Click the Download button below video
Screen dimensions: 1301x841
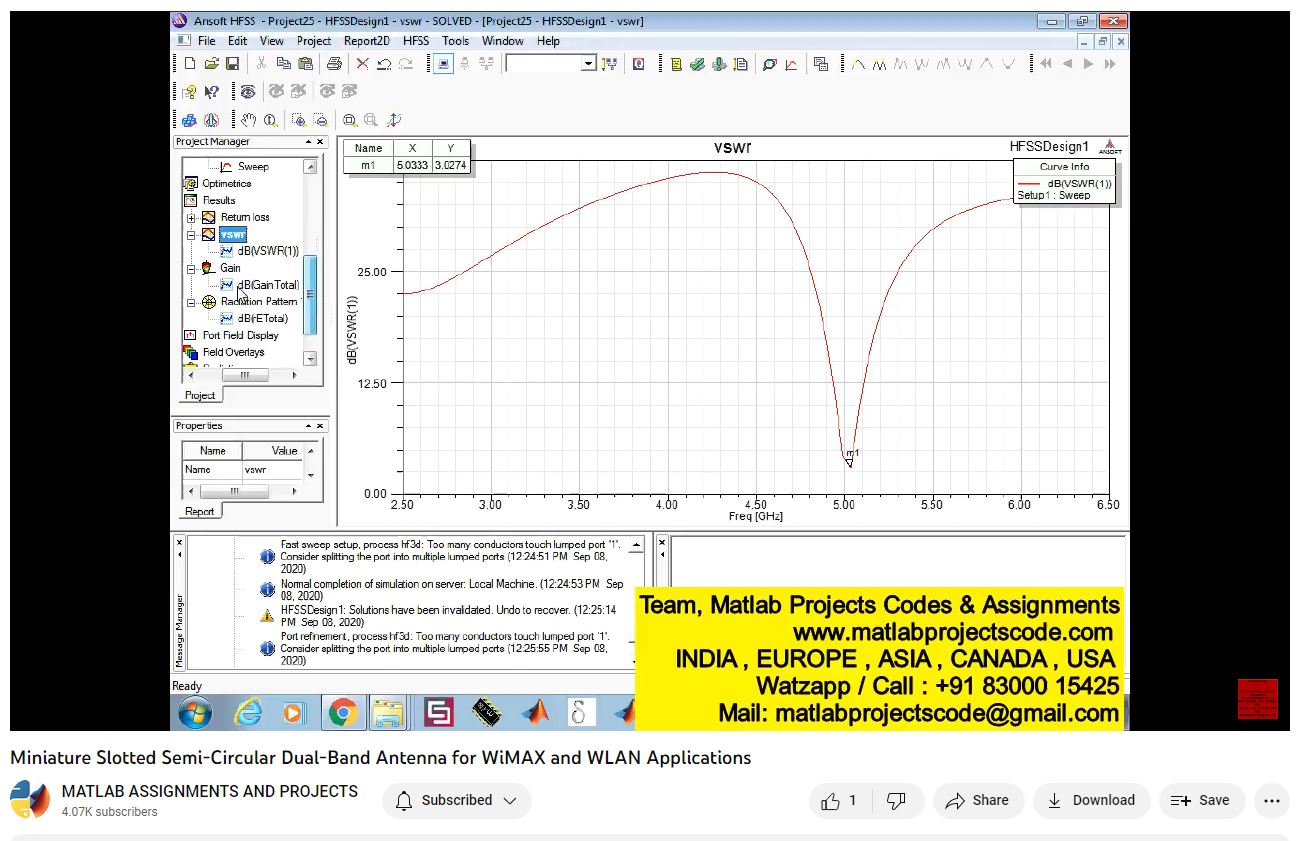[x=1091, y=800]
